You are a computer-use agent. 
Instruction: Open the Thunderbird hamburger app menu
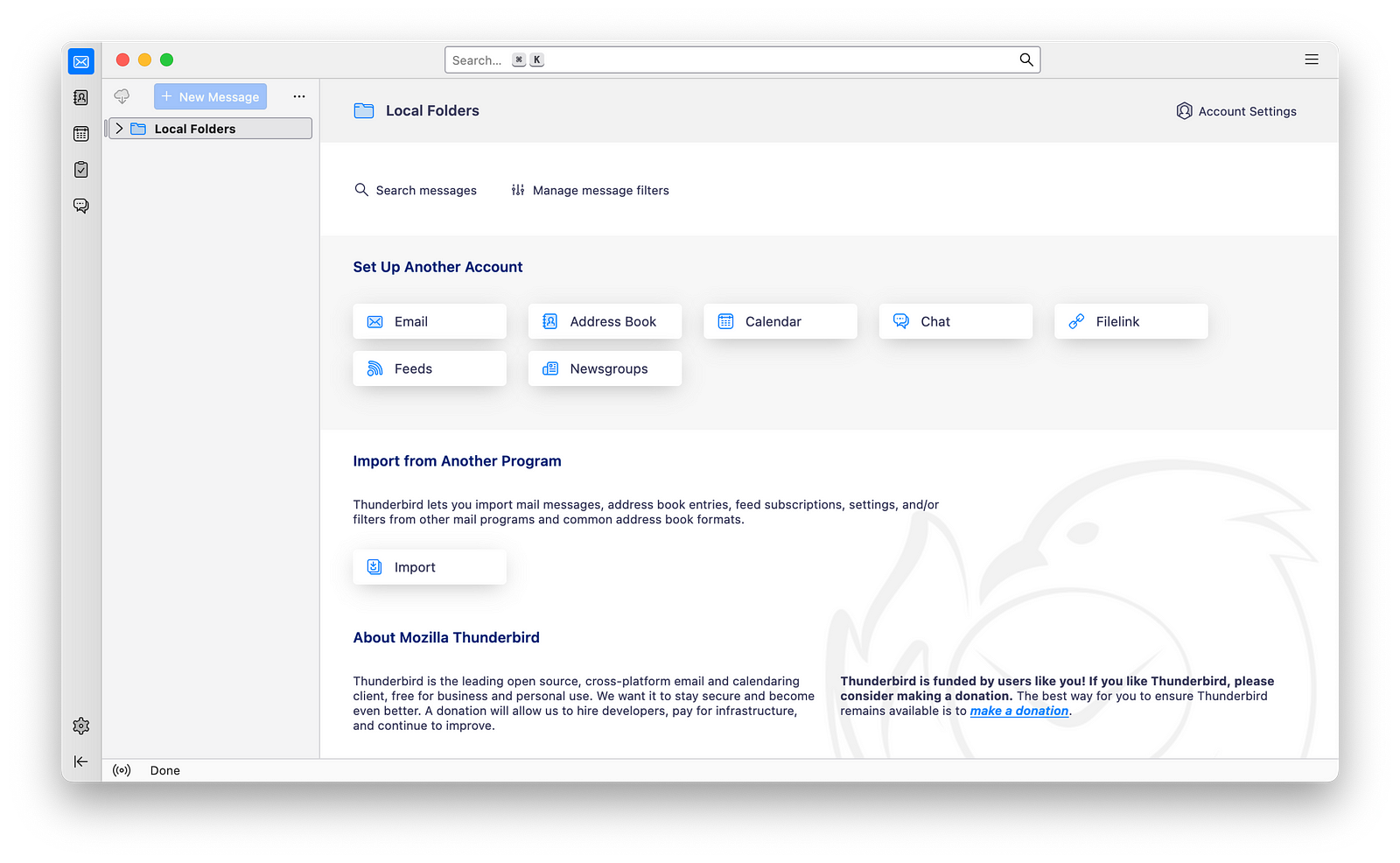pos(1312,60)
